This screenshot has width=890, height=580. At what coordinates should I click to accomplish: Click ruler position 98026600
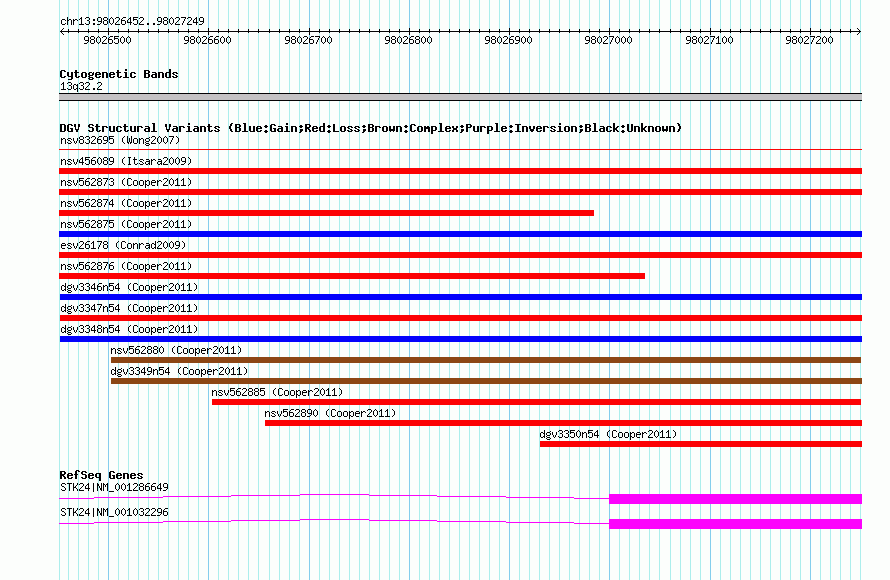pos(208,40)
